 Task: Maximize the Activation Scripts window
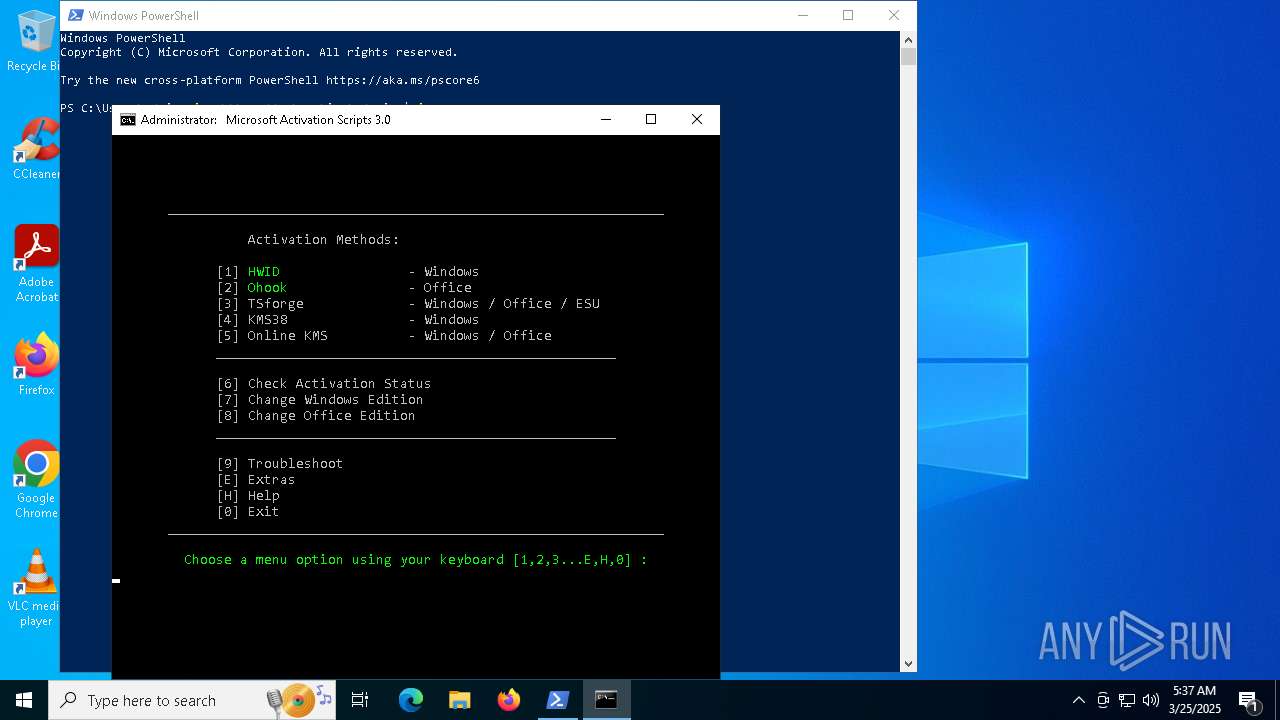pos(651,119)
